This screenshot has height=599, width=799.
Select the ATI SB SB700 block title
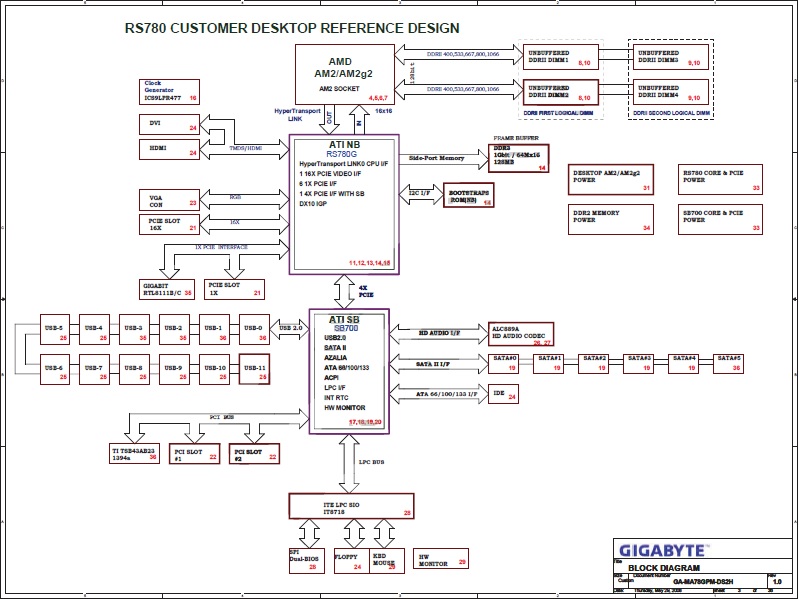tap(344, 323)
